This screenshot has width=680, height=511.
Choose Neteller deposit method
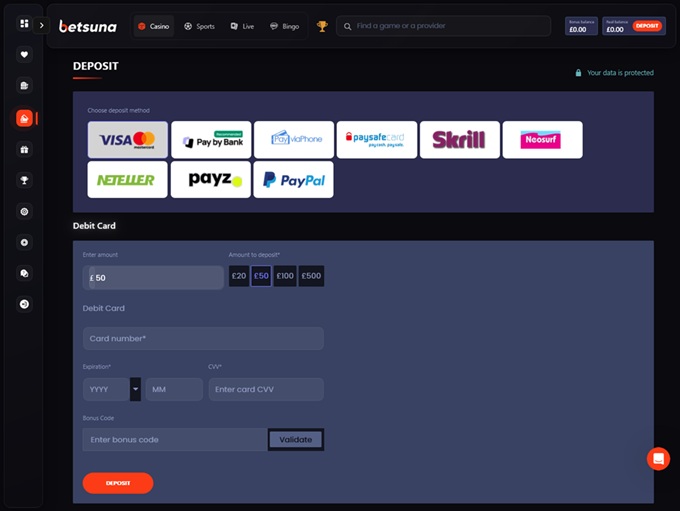128,180
